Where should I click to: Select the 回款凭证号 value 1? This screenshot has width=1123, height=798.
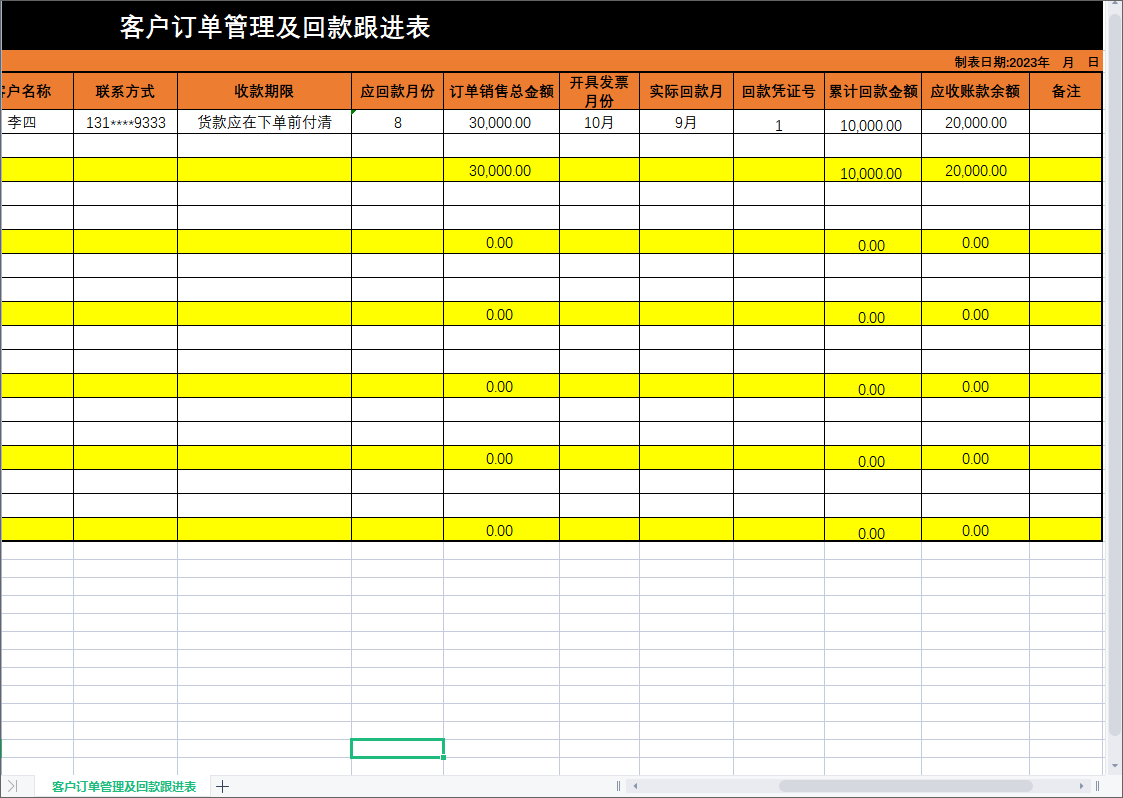[779, 122]
